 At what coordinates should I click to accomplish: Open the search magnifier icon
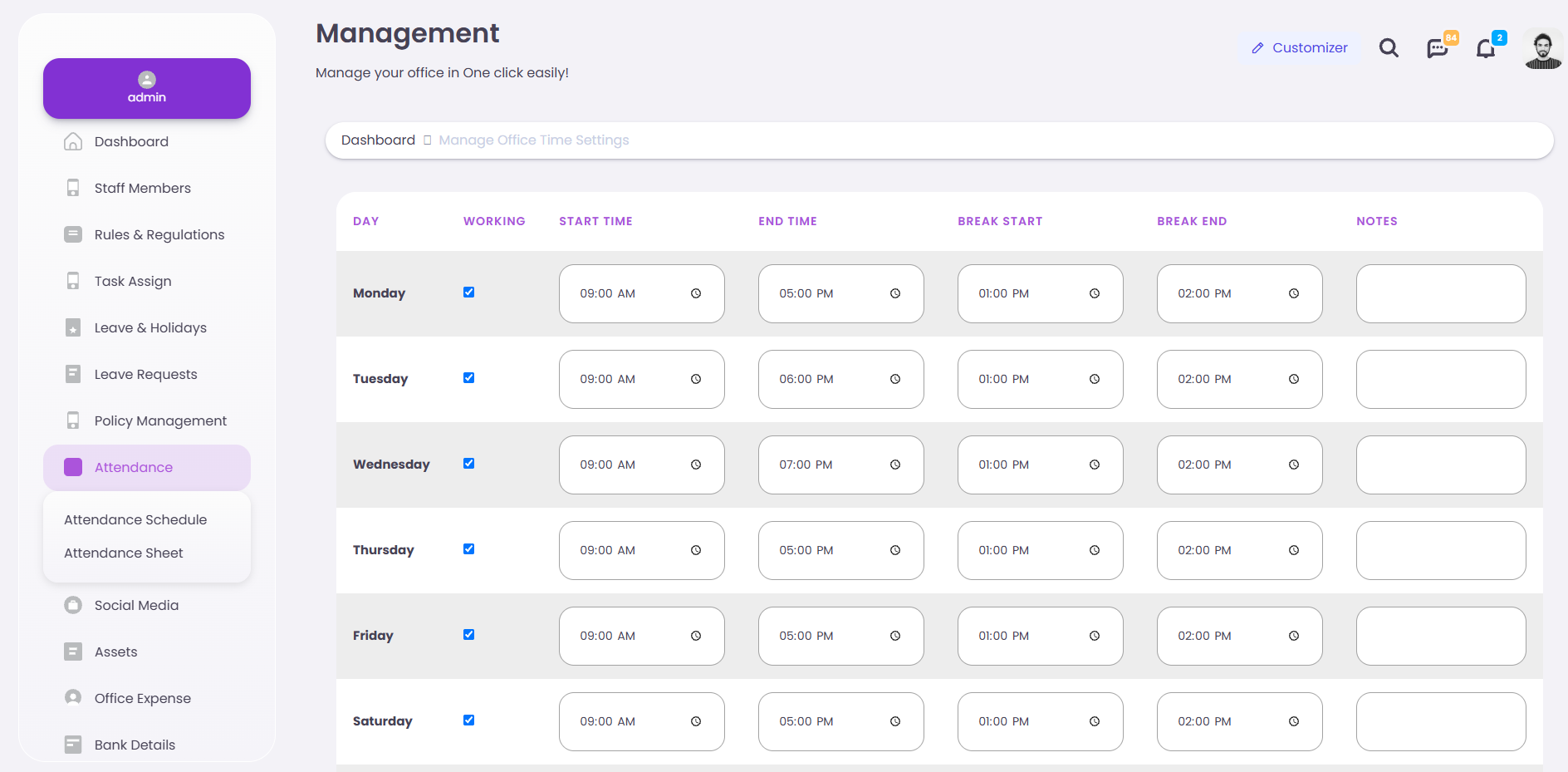tap(1389, 48)
